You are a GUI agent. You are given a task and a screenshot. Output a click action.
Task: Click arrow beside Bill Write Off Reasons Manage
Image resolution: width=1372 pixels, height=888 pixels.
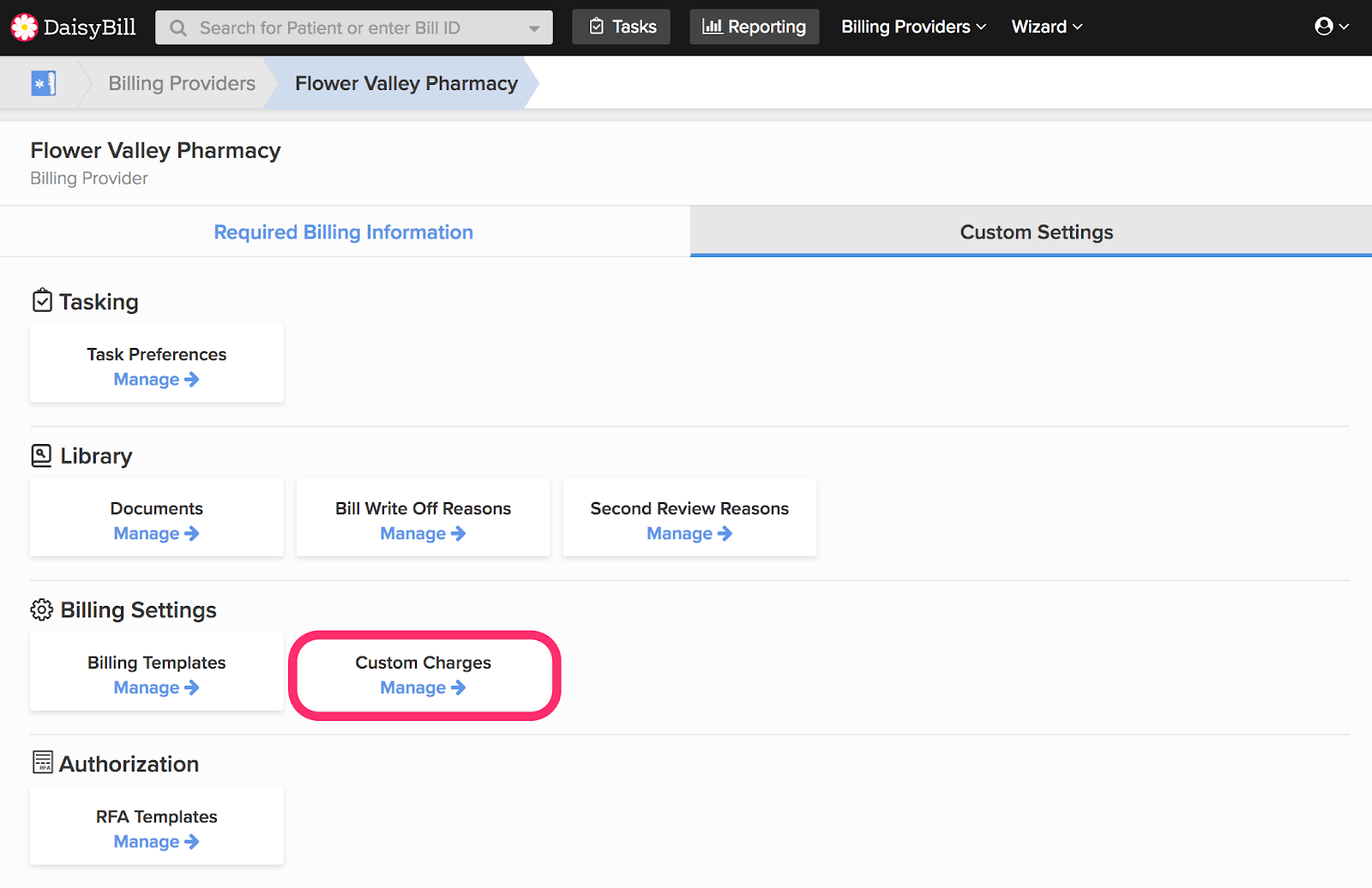point(459,533)
